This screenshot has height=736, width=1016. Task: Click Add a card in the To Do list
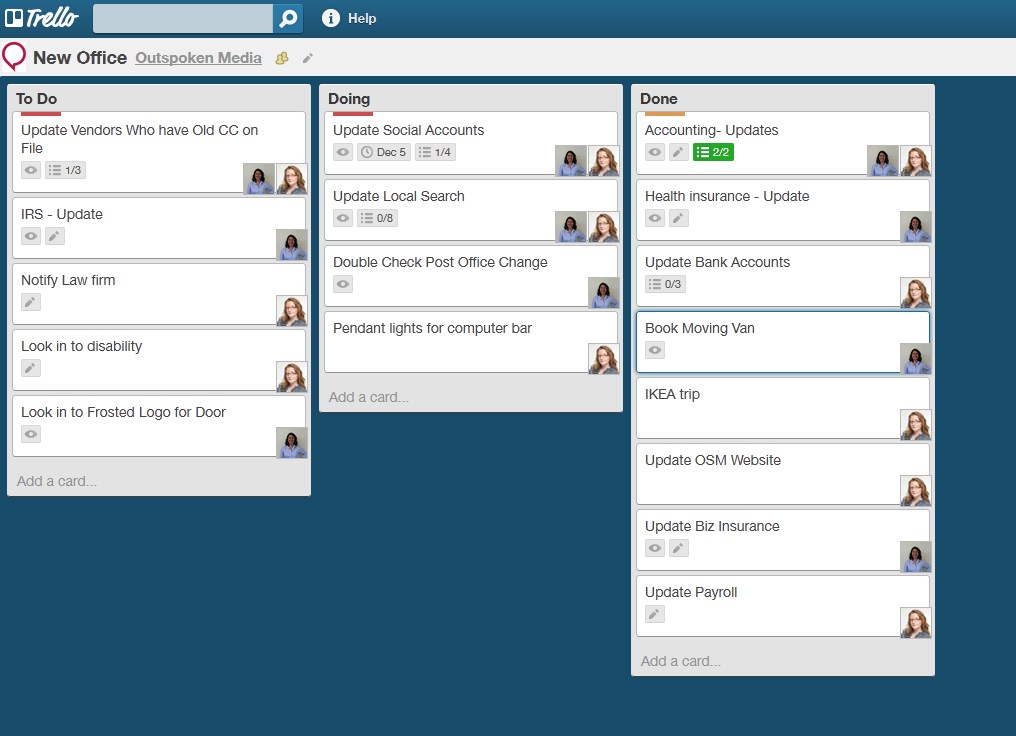57,481
